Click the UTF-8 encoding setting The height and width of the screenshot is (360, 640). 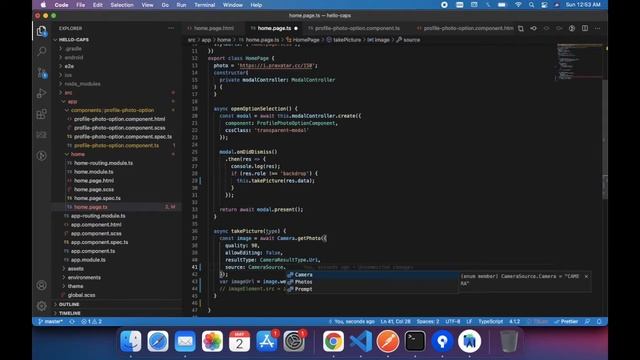453,322
